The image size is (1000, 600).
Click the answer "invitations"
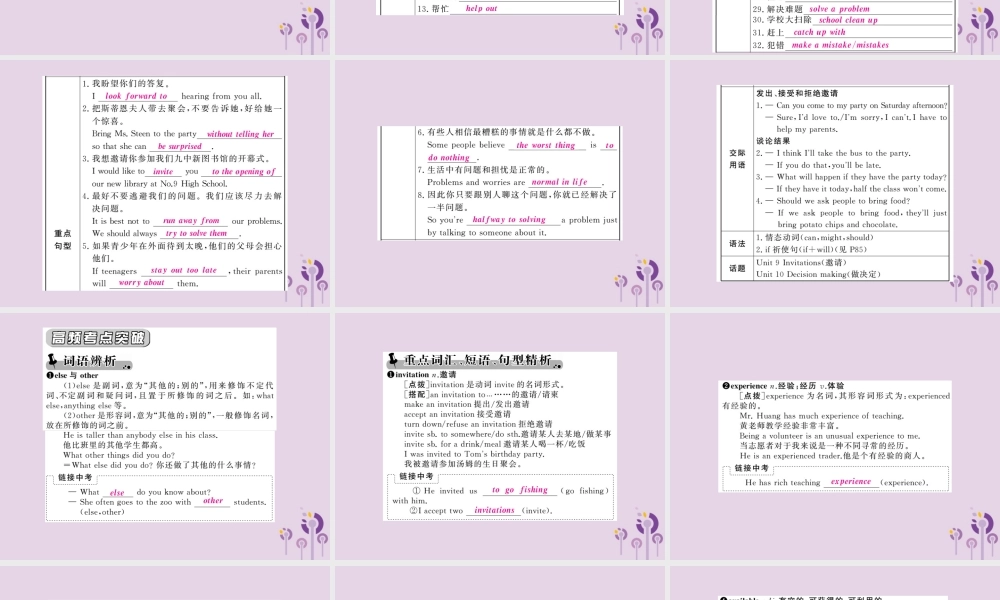[x=494, y=510]
